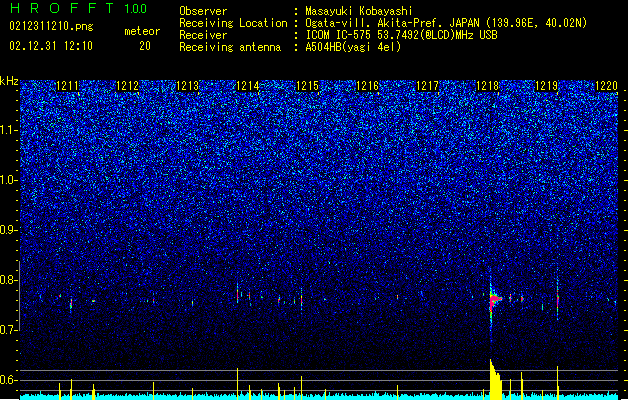Click observer name Masayuki Kobayashi
The image size is (629, 400).
point(359,11)
